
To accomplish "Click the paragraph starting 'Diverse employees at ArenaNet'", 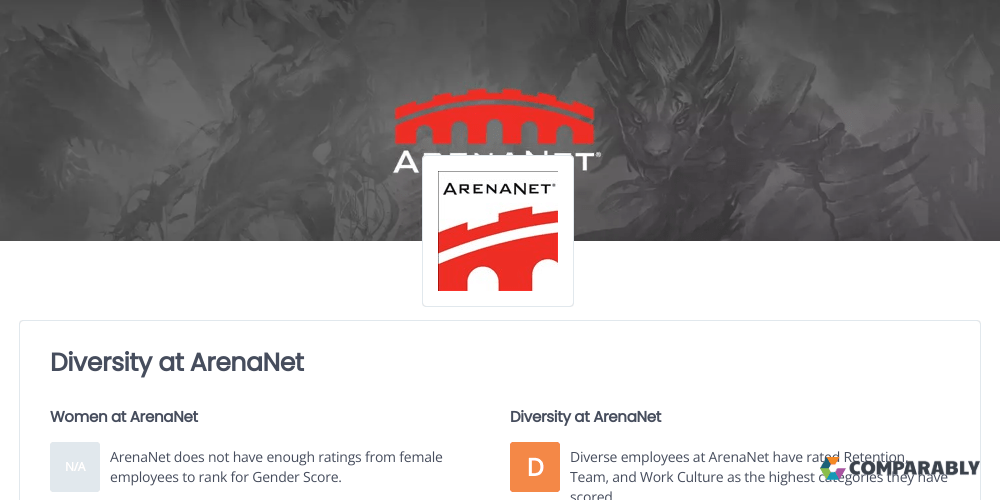I will click(x=759, y=474).
